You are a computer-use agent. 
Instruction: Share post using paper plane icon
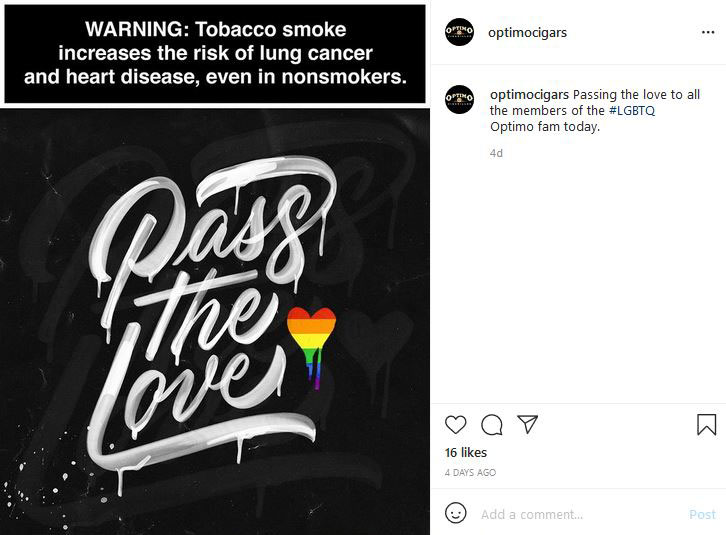[527, 424]
